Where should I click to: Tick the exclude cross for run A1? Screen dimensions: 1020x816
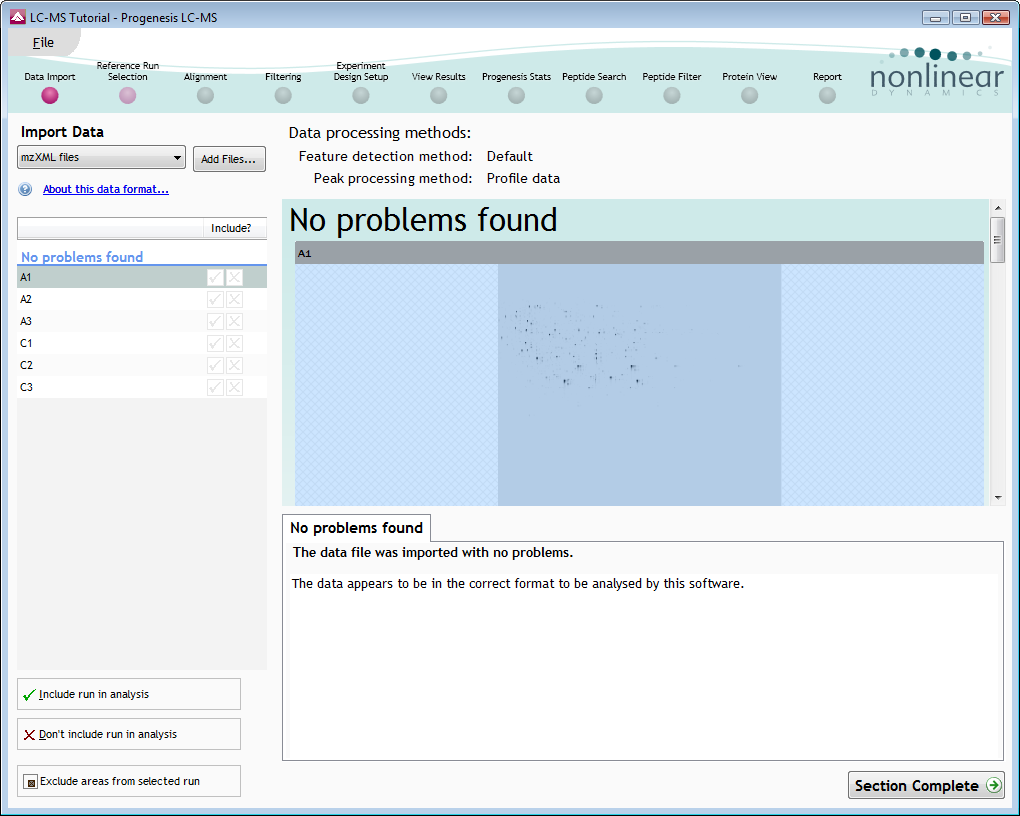click(234, 277)
